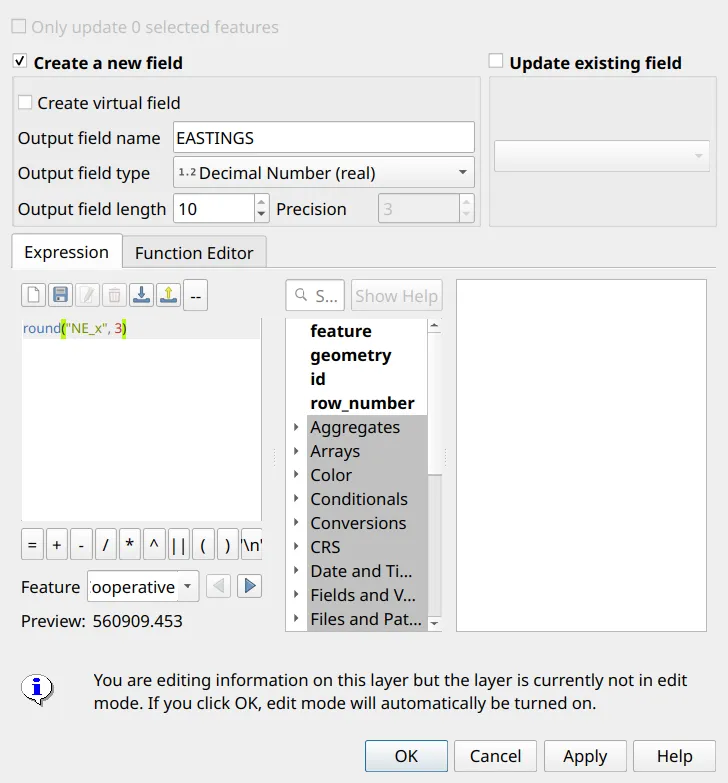
Task: Click the Apply button
Action: [585, 756]
